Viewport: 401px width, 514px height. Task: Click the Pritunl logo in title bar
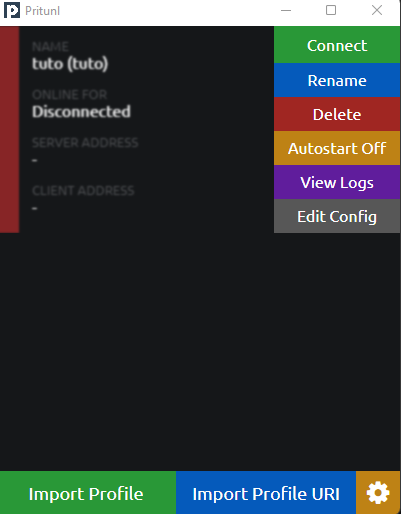(12, 10)
